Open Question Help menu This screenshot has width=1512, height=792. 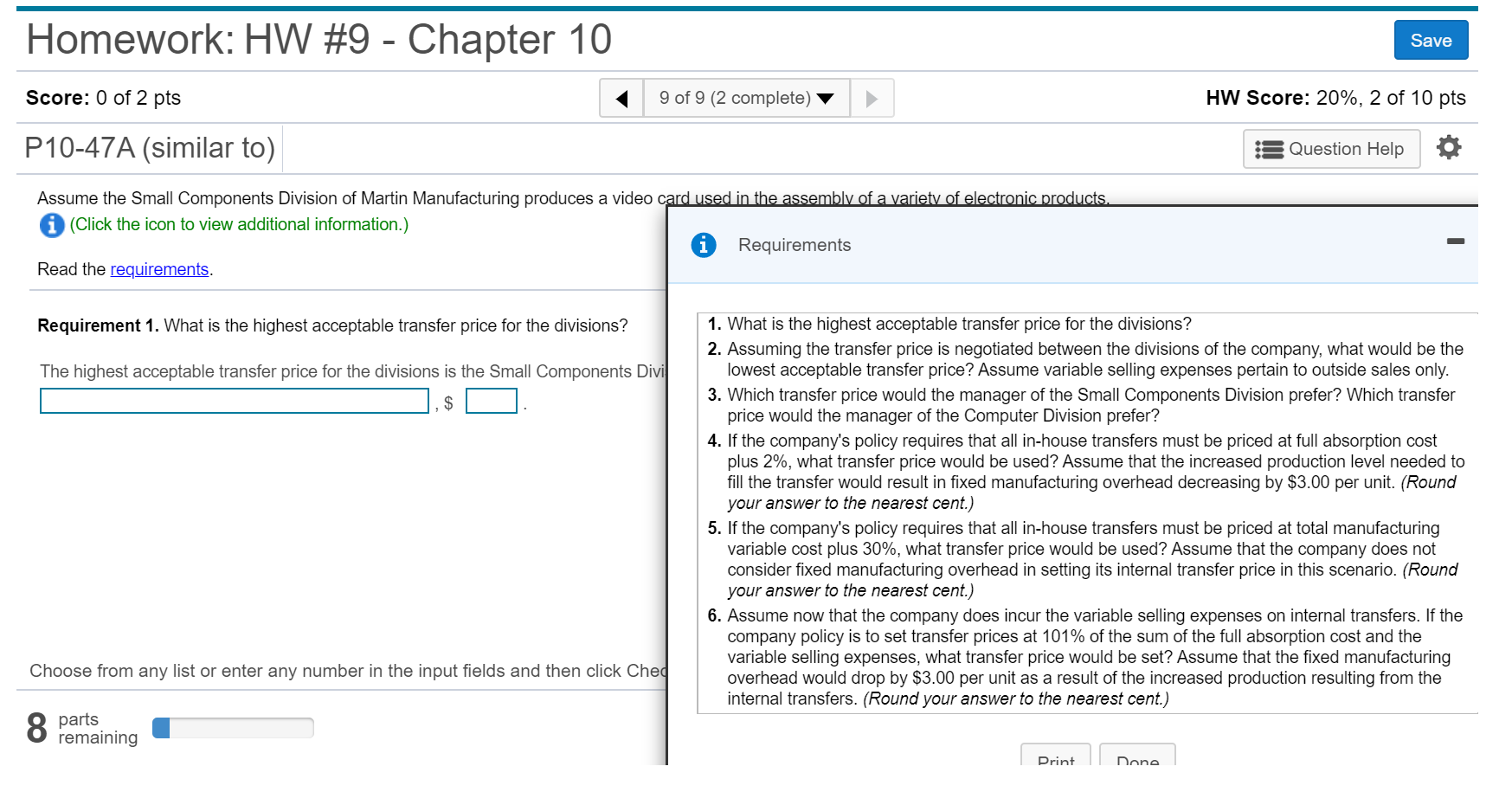click(1331, 149)
